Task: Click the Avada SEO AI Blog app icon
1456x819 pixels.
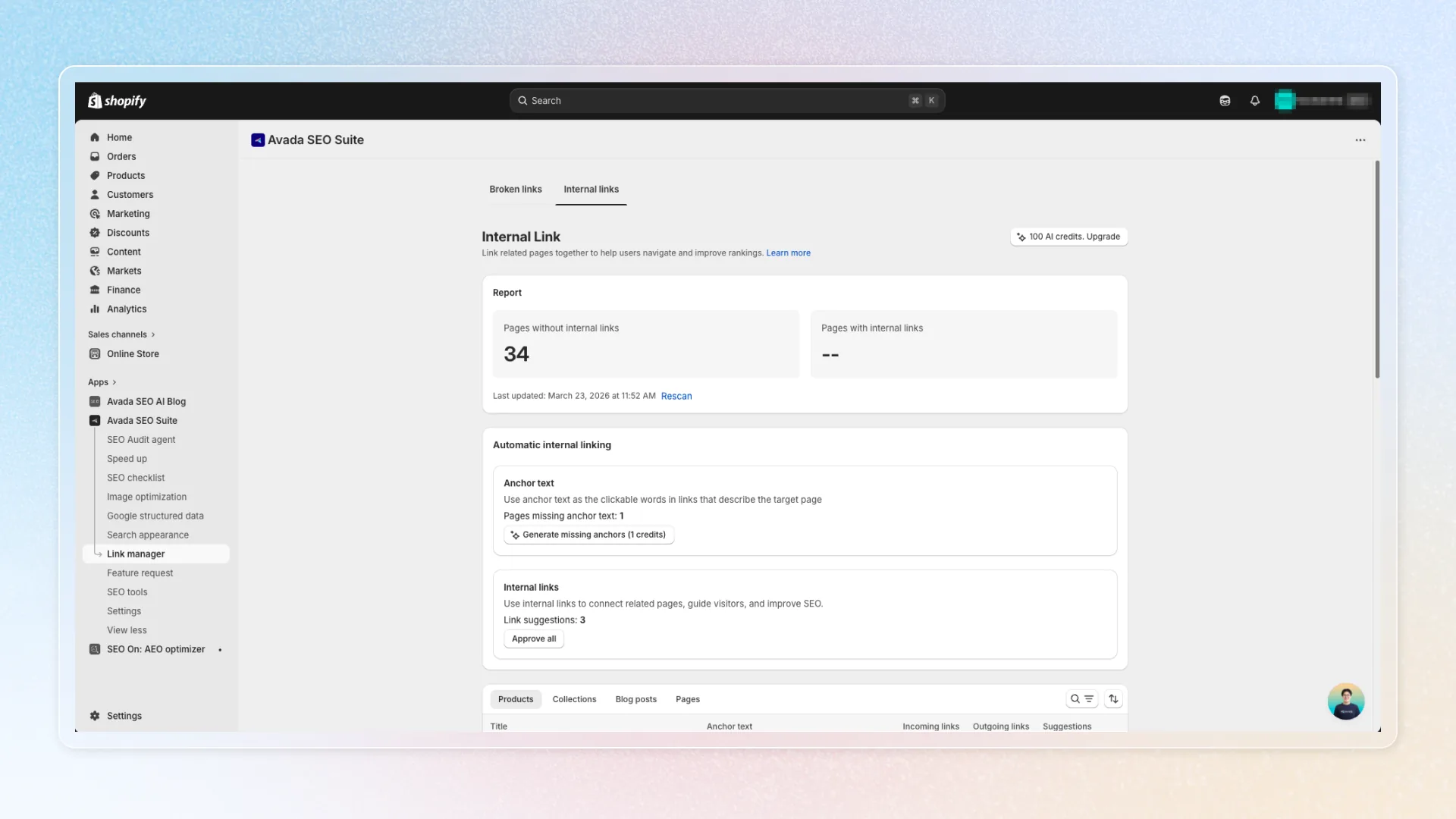Action: [x=95, y=401]
